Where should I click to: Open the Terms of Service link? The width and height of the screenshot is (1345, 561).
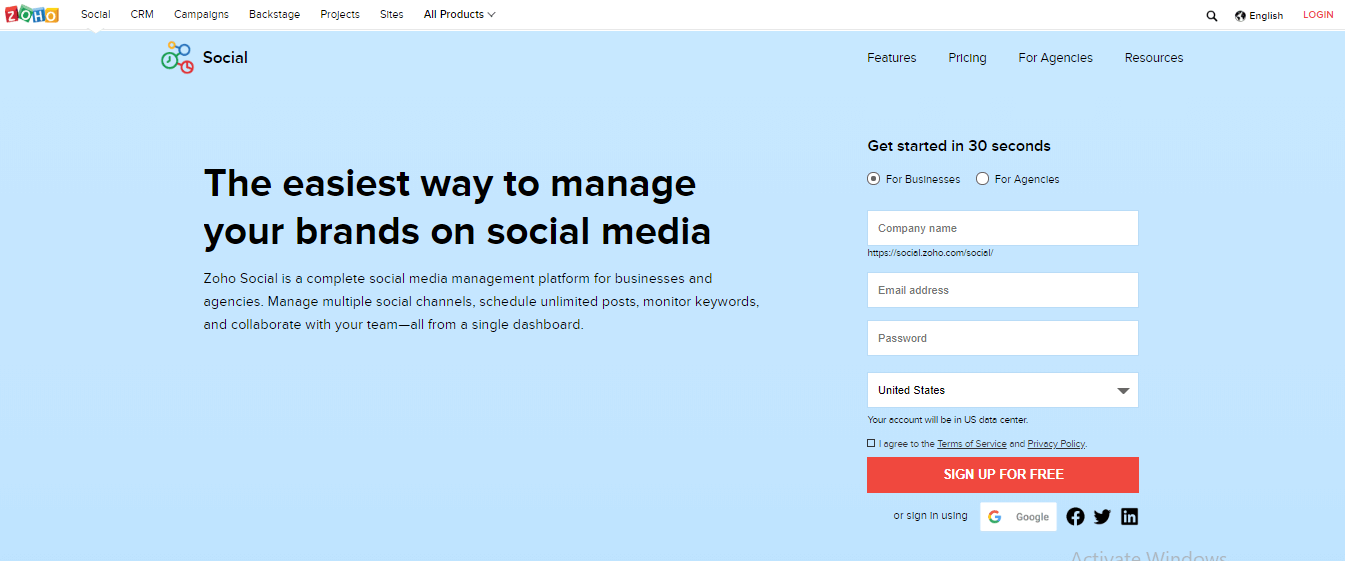click(972, 444)
